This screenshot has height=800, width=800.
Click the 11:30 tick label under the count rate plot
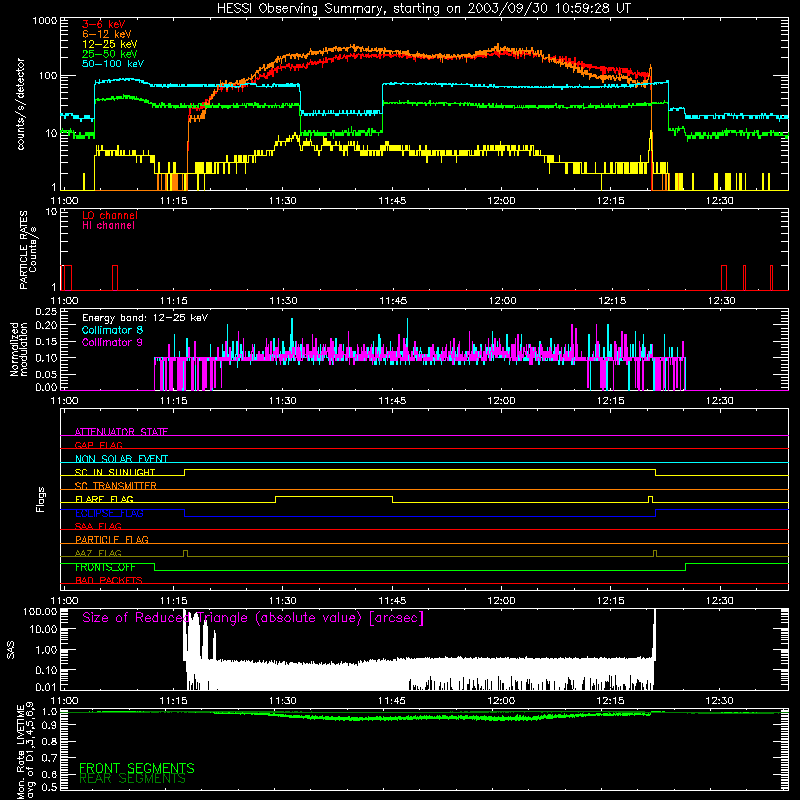click(283, 201)
